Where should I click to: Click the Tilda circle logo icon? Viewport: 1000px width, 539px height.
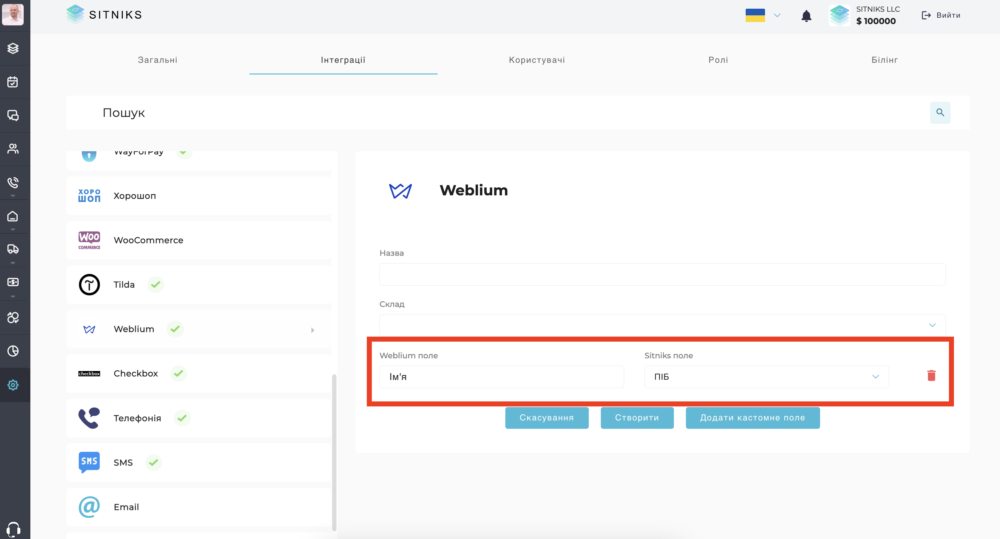(89, 284)
